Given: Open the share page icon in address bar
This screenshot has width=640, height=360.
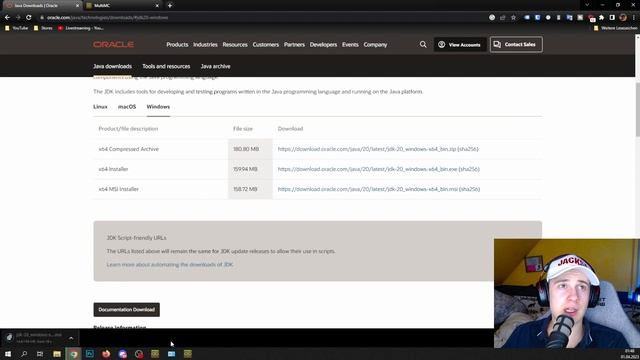Looking at the screenshot, I should click(x=502, y=18).
